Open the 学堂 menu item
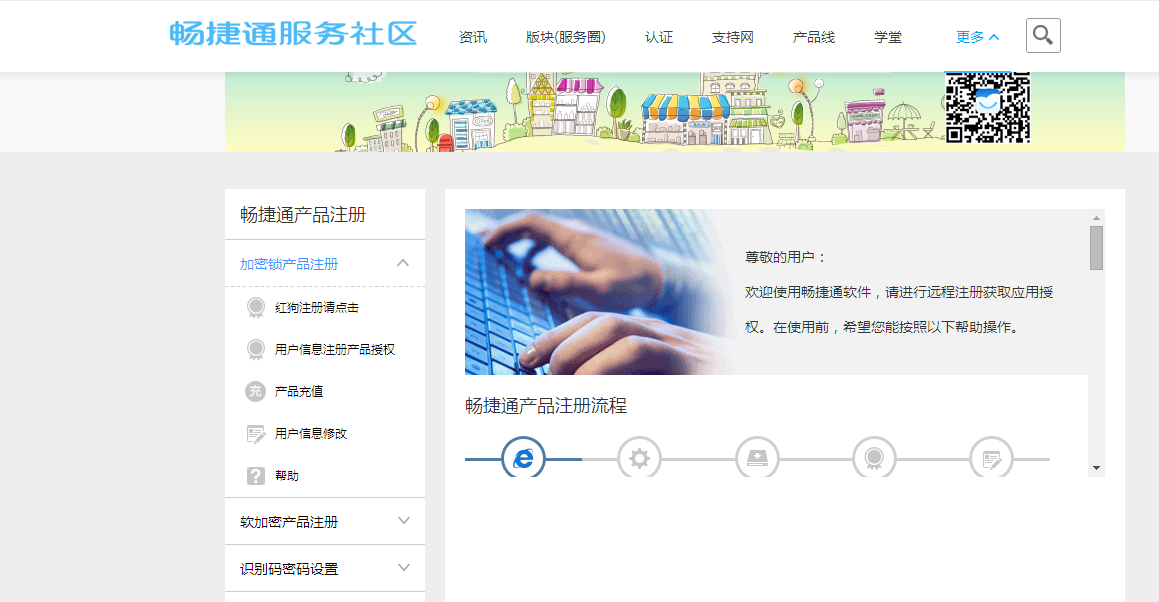Viewport: 1159px width, 602px height. pyautogui.click(x=888, y=37)
